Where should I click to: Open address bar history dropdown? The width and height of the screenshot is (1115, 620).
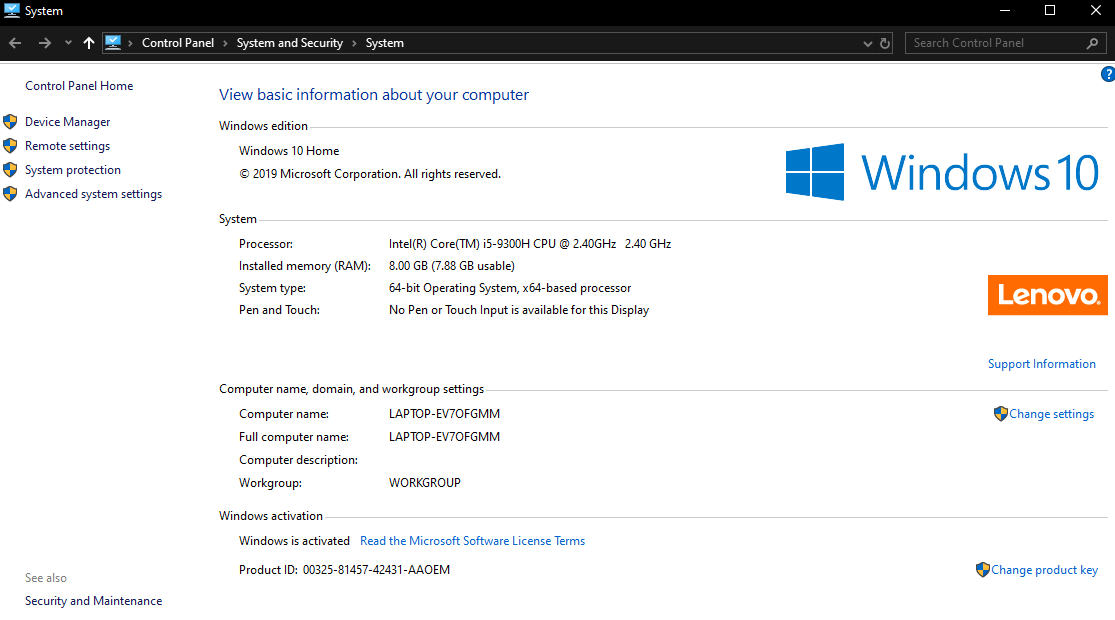point(868,43)
